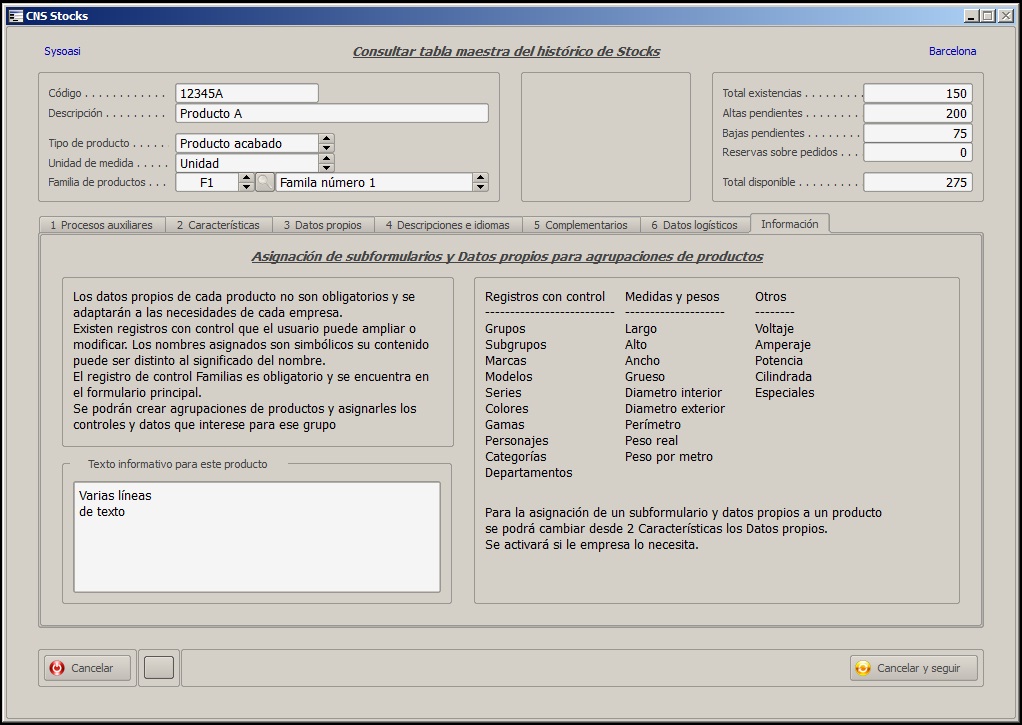Click the Sysoasi label

tap(63, 51)
